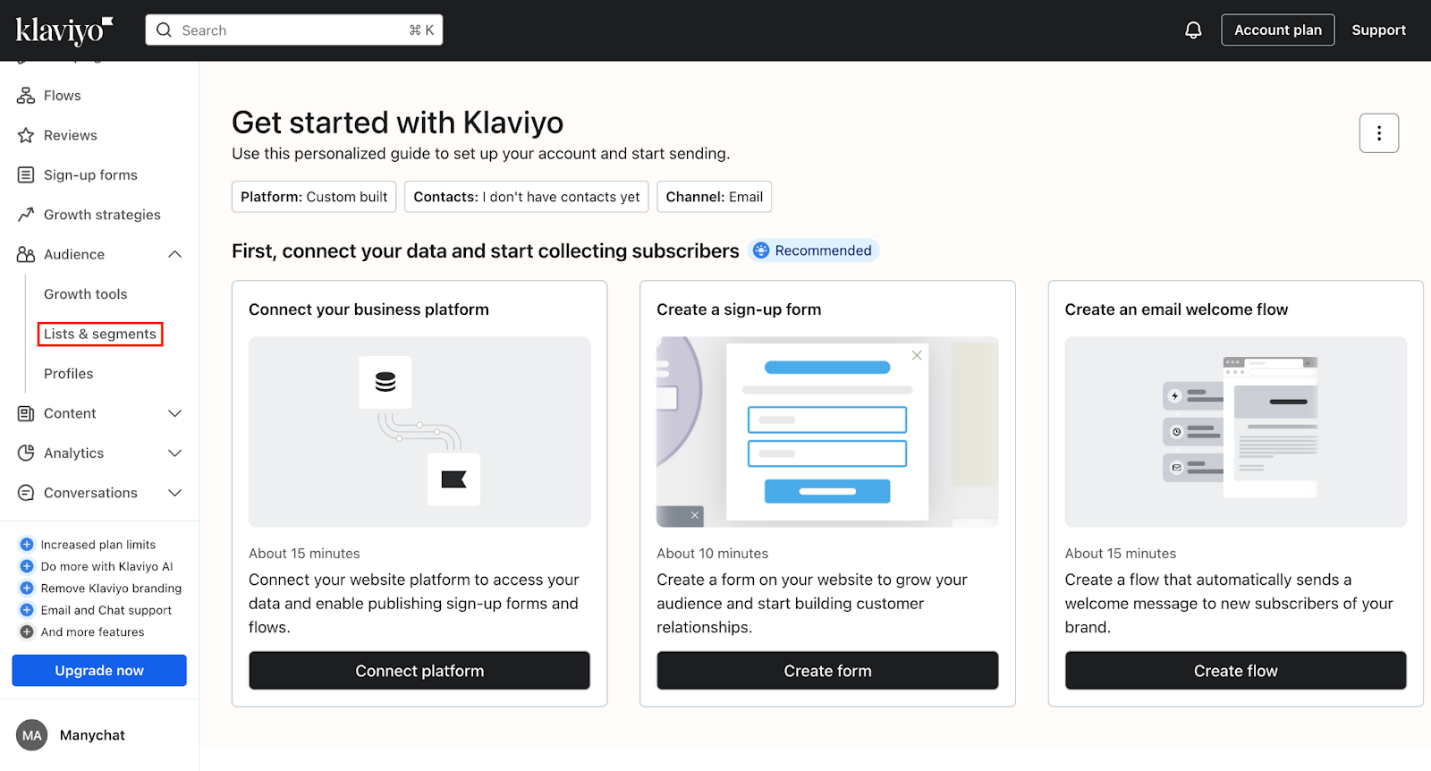Select the Conversations sidebar icon
The height and width of the screenshot is (771, 1431).
(x=24, y=492)
